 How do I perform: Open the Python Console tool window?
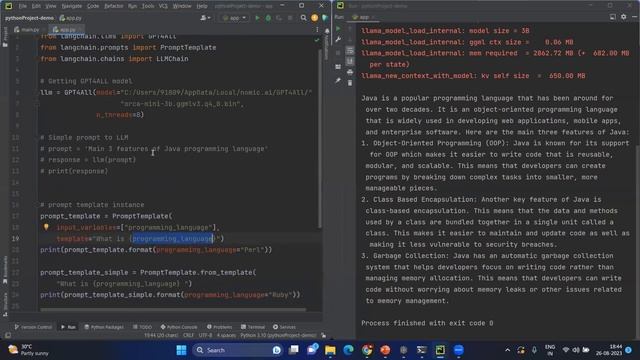point(179,327)
